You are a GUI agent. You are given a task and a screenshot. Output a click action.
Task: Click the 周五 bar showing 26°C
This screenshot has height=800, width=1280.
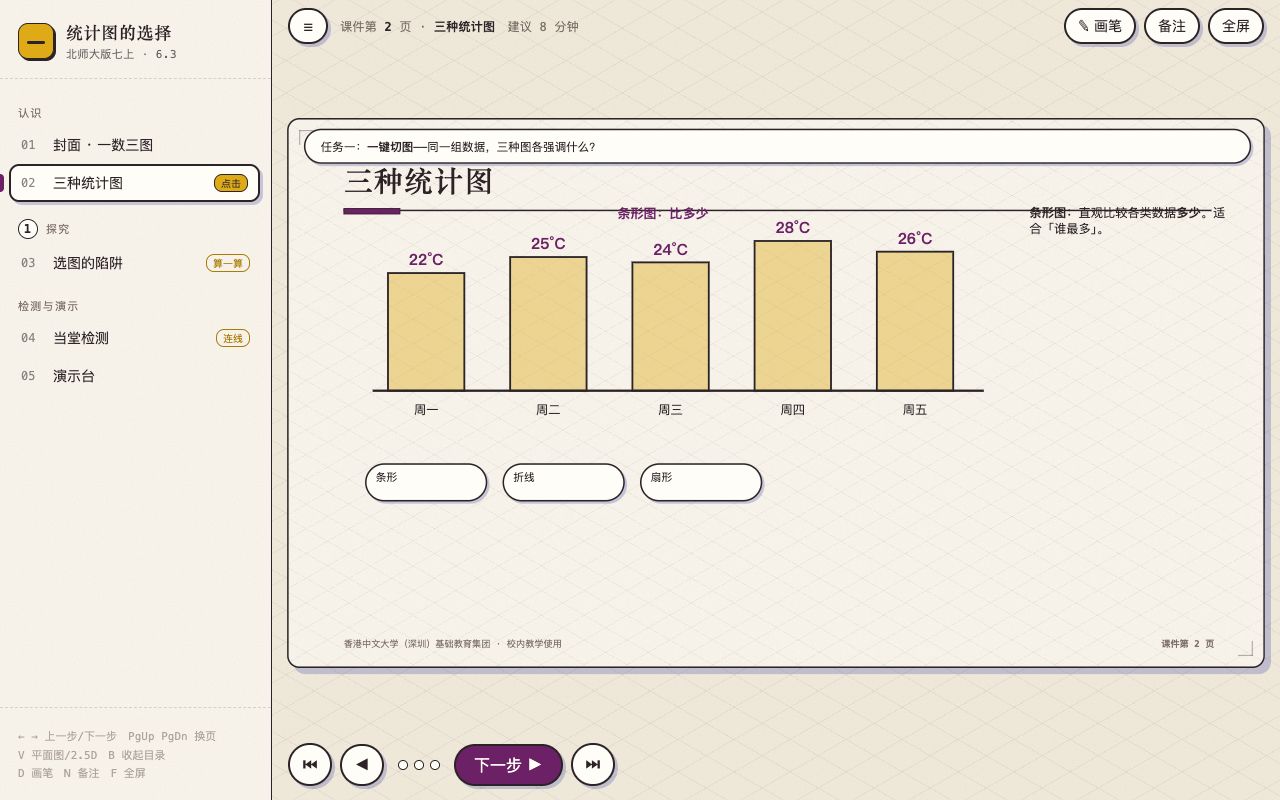point(915,321)
